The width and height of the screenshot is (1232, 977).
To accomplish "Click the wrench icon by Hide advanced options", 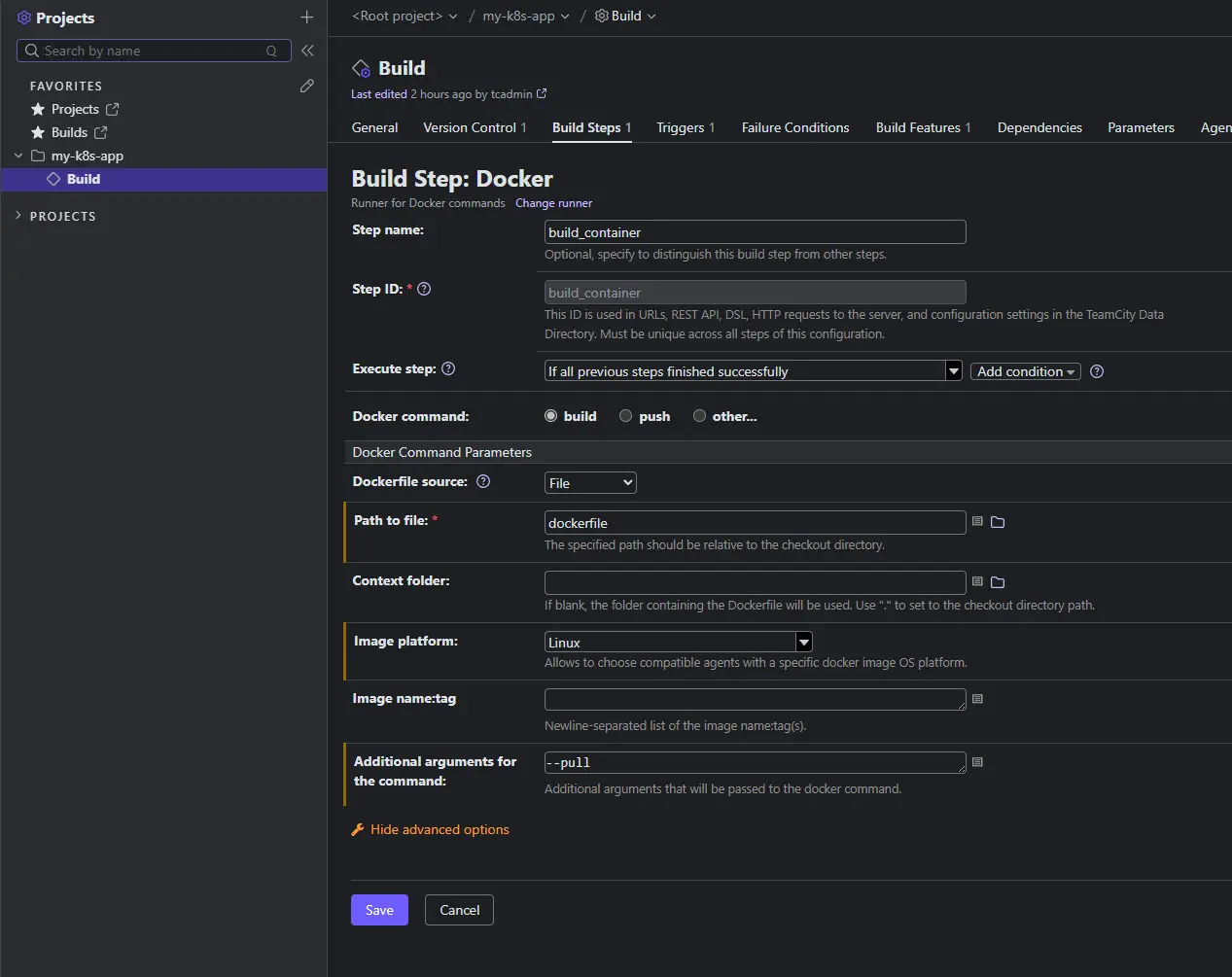I will pyautogui.click(x=357, y=830).
